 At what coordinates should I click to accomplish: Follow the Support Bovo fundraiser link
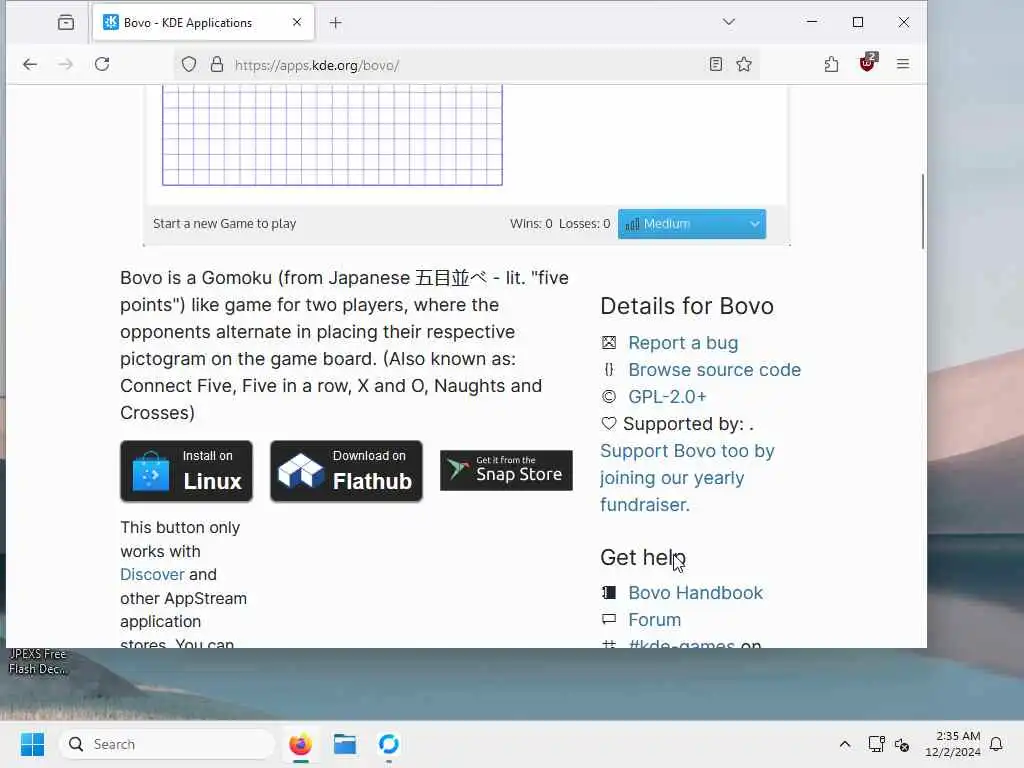pos(687,477)
